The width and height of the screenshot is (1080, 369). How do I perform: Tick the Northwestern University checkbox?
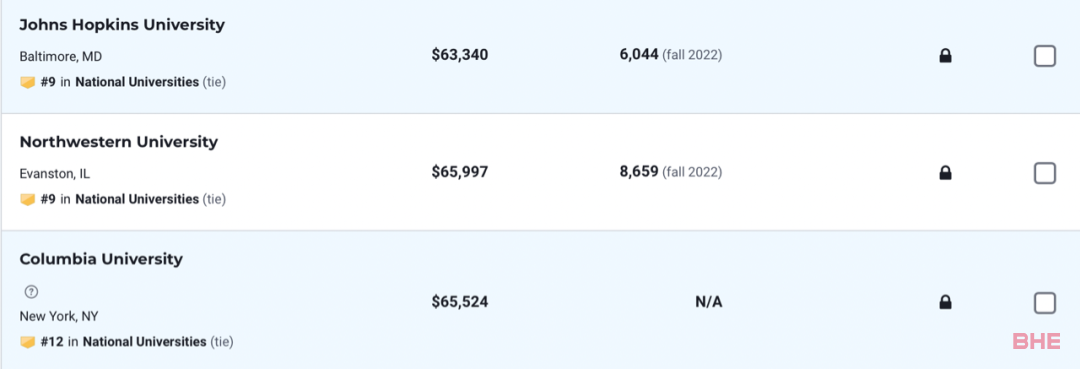pos(1045,173)
